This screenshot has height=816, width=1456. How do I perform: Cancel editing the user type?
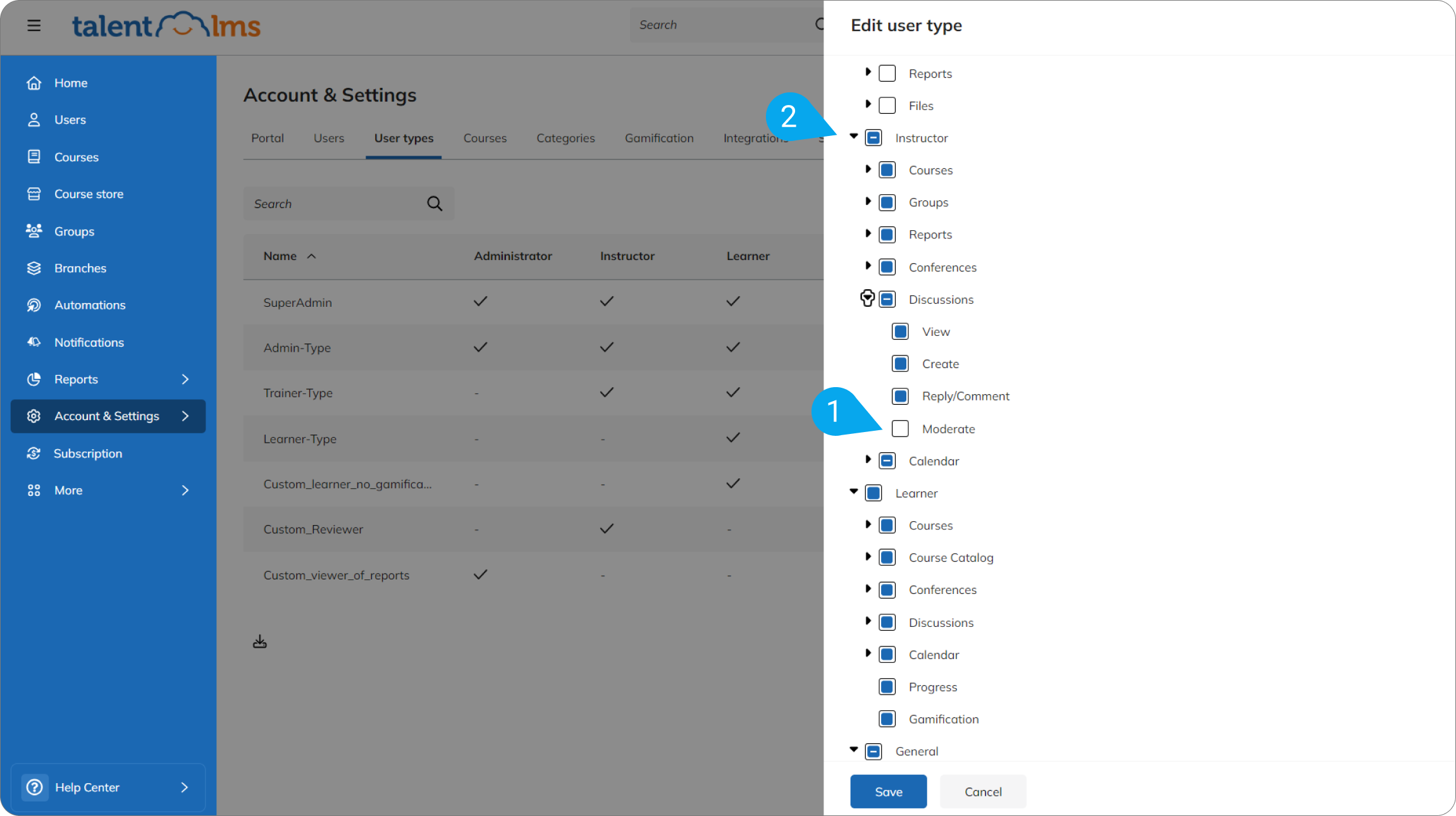point(983,791)
